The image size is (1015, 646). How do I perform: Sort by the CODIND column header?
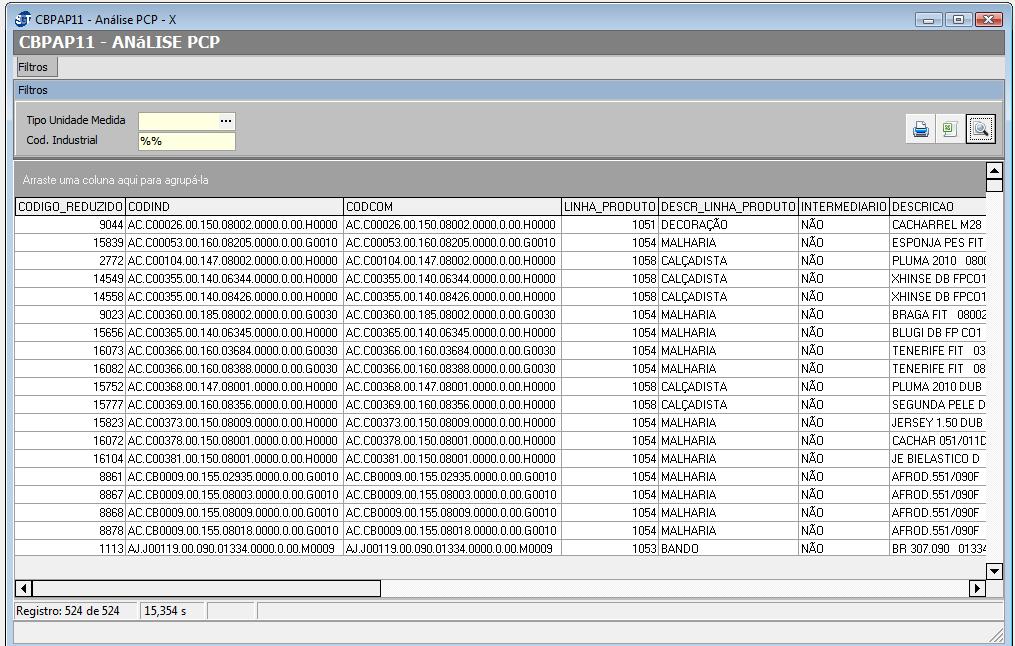234,207
